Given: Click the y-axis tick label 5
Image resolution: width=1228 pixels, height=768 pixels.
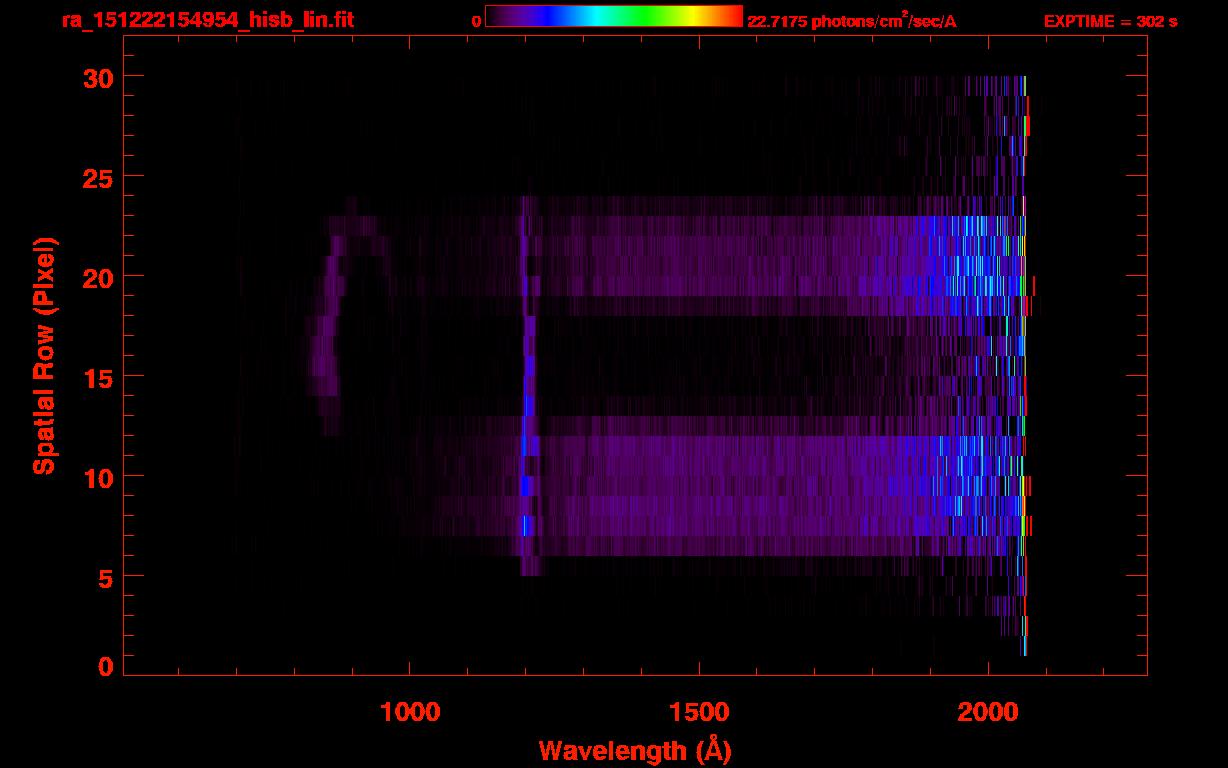Looking at the screenshot, I should tap(106, 577).
